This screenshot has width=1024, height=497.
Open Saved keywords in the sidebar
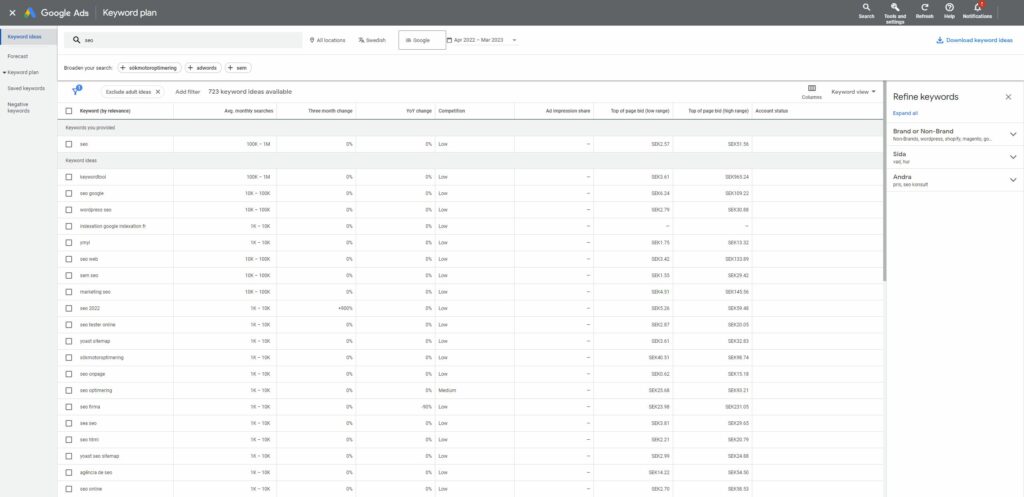(x=26, y=88)
